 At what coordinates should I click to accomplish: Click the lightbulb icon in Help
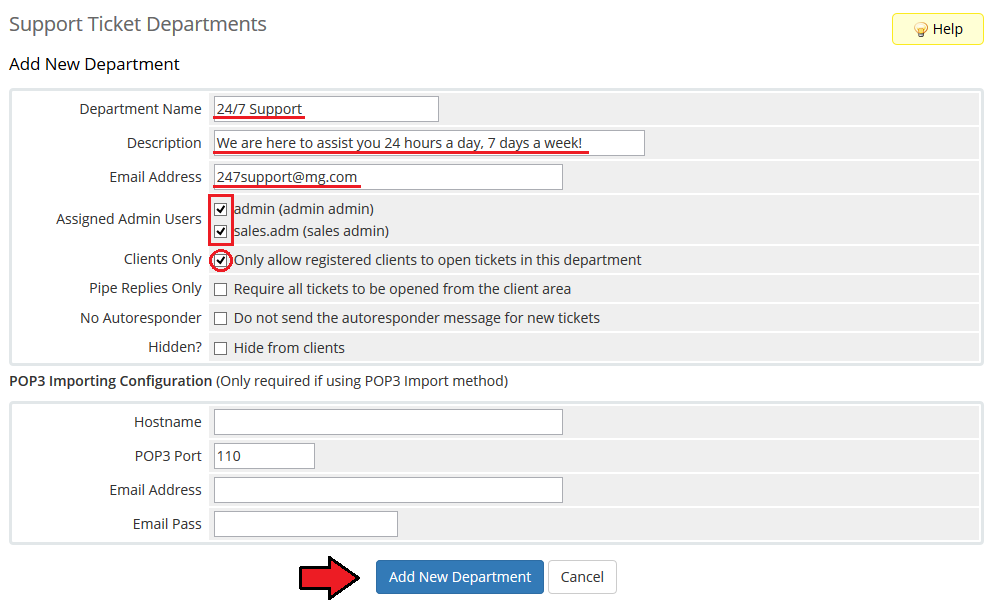(920, 30)
